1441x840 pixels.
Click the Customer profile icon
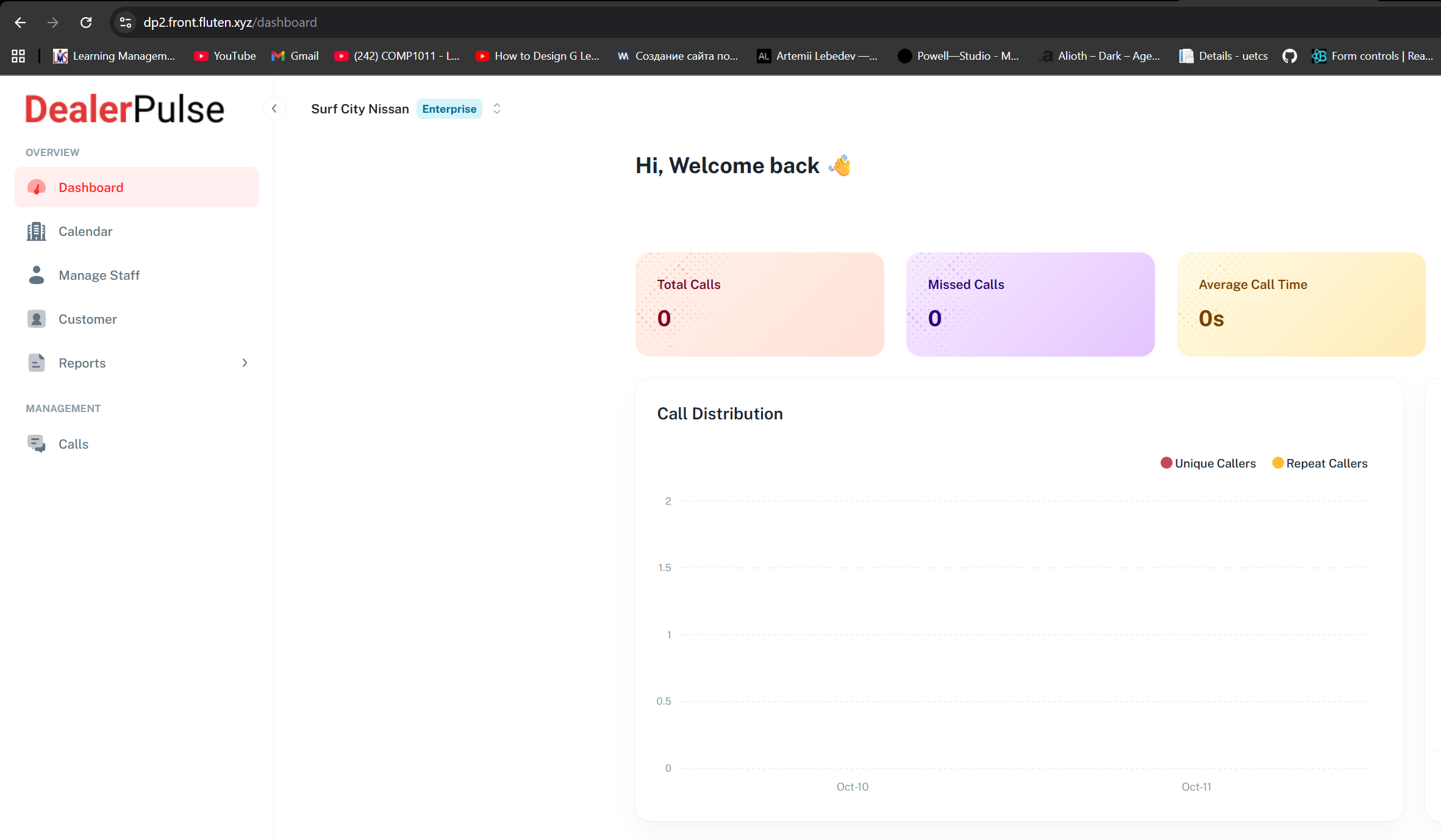point(37,319)
